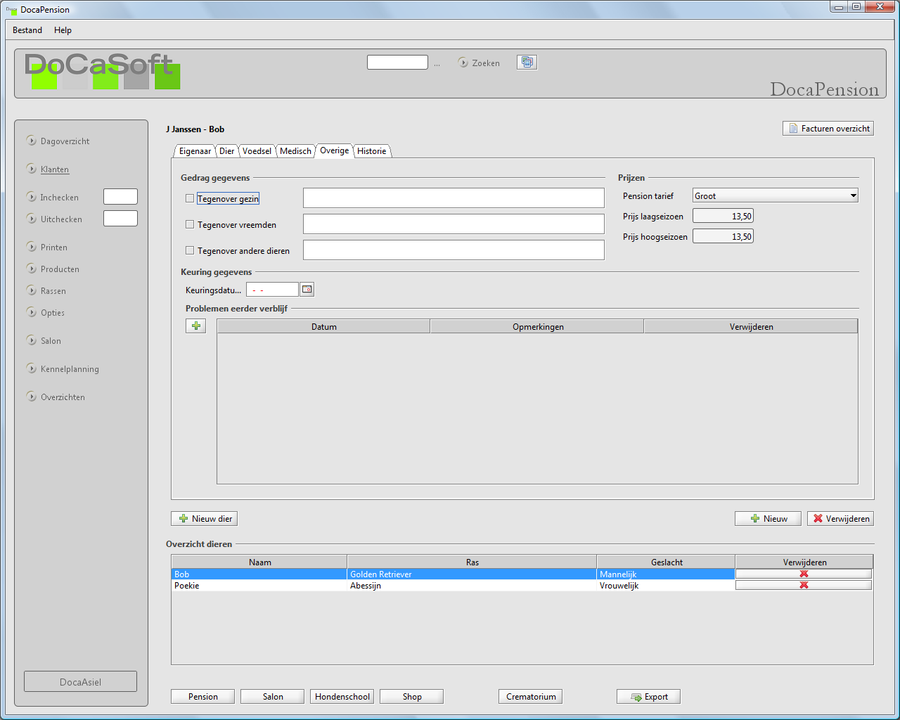This screenshot has width=900, height=720.
Task: Switch to the Historie tab
Action: pos(371,151)
